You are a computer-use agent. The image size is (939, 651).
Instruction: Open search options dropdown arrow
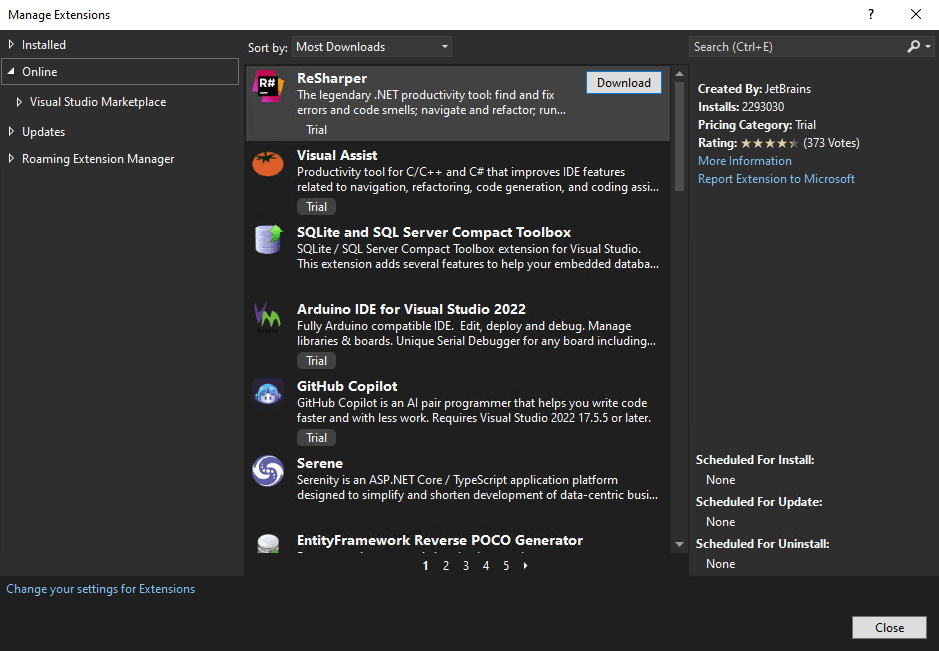tap(928, 47)
